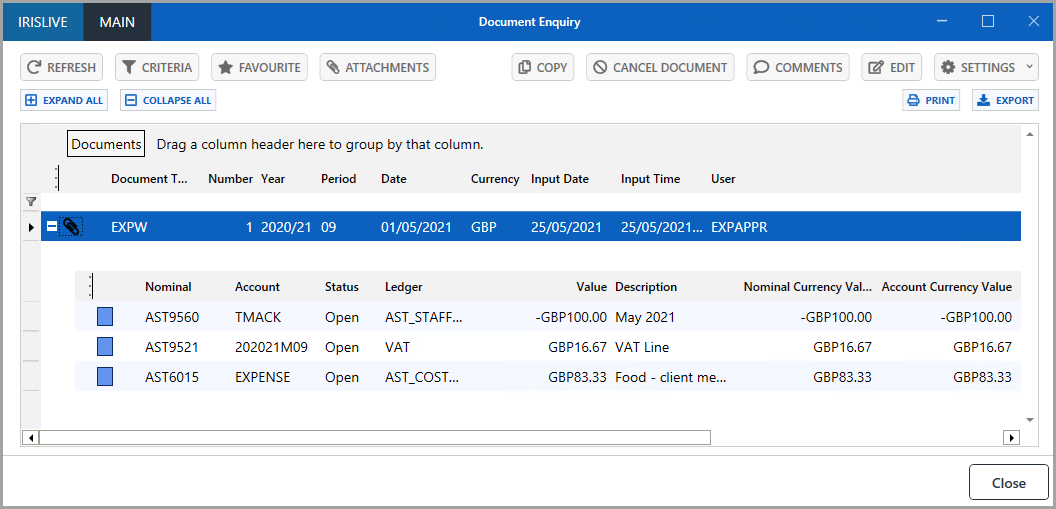The image size is (1056, 509).
Task: Sort by Input Time column header
Action: (x=651, y=179)
